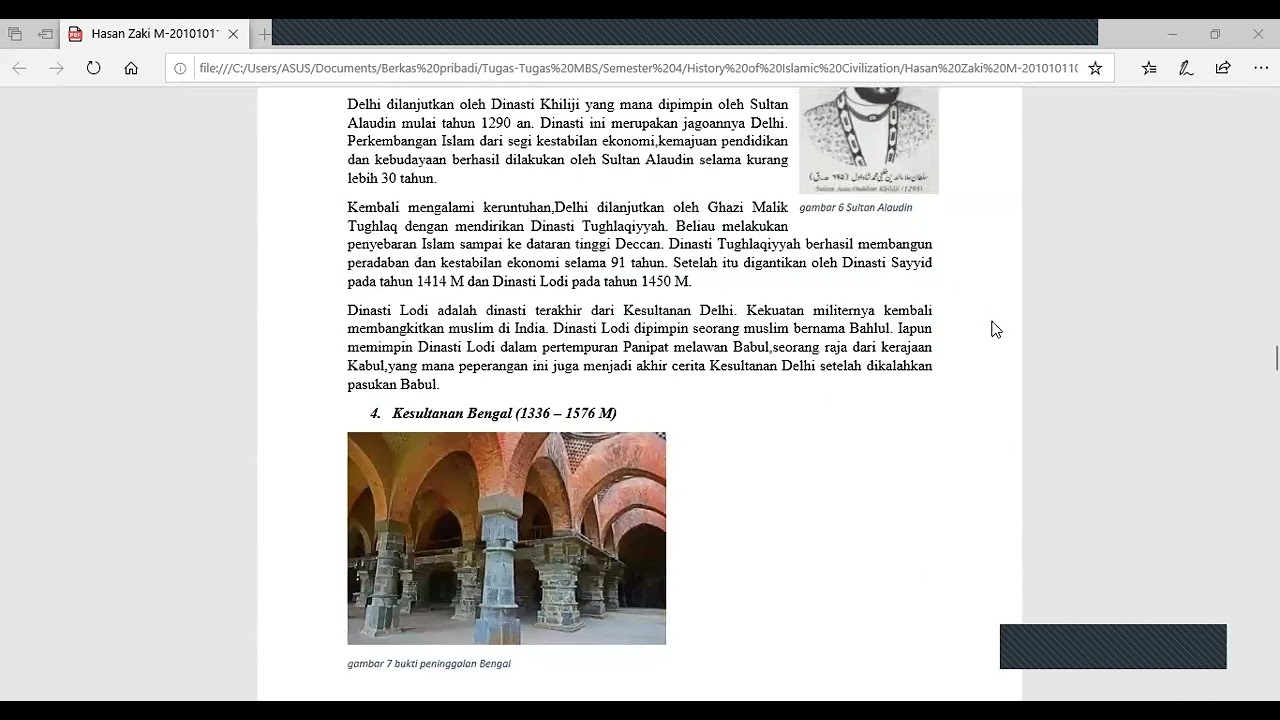Image resolution: width=1280 pixels, height=720 pixels.
Task: Focus the file URL address bar
Action: click(x=638, y=68)
